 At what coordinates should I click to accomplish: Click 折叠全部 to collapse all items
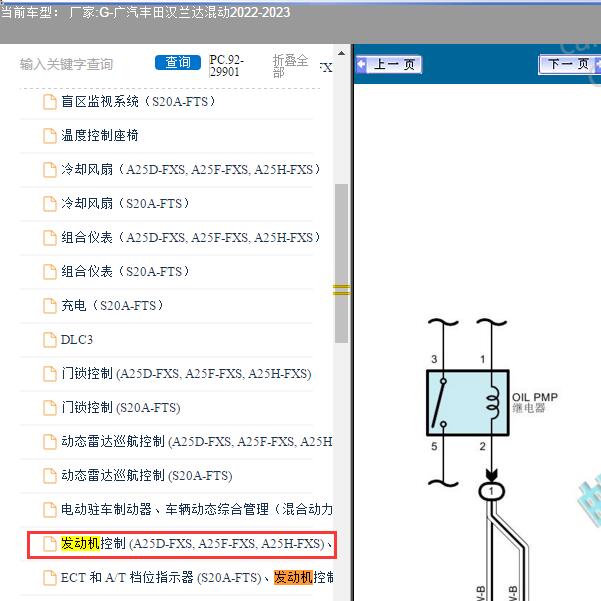[290, 66]
